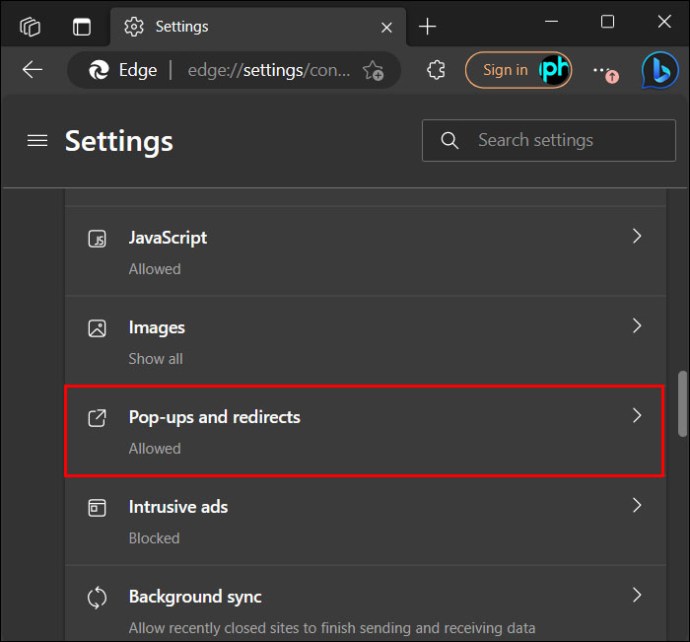Viewport: 690px width, 642px height.
Task: Open Pop-ups and redirects setting
Action: (x=364, y=431)
